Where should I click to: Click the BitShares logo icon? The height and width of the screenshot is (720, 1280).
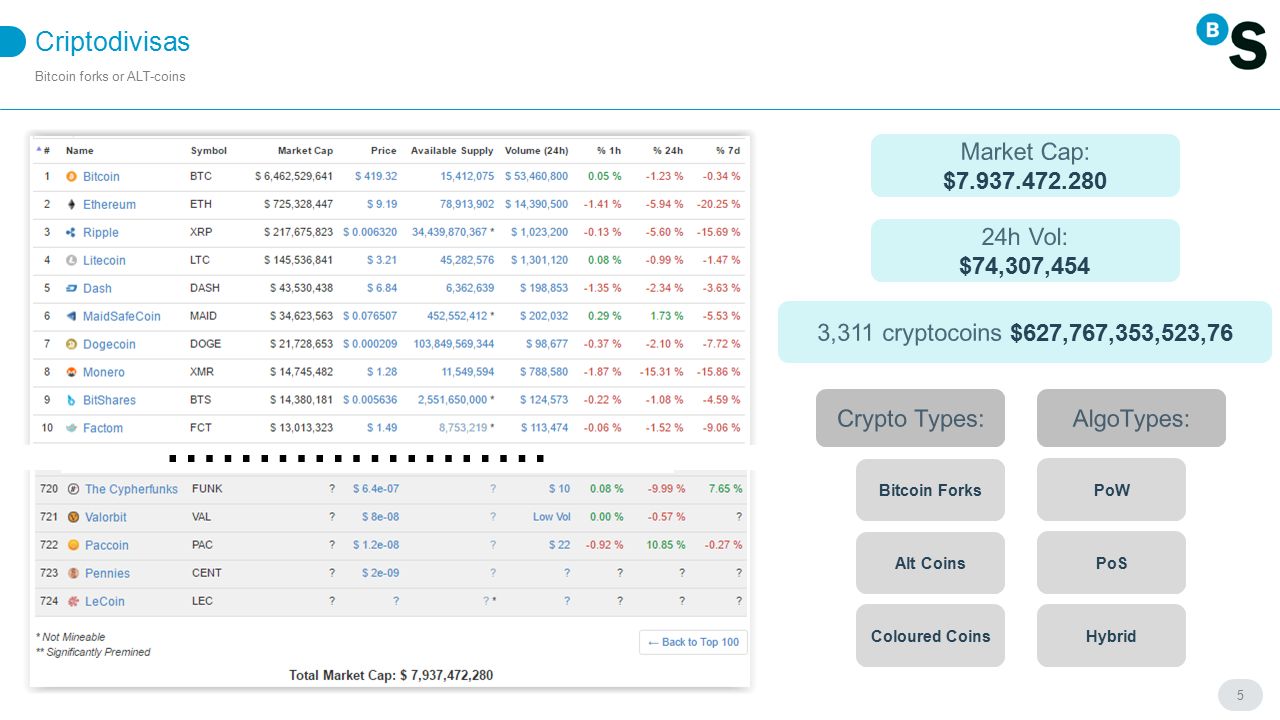coord(71,400)
